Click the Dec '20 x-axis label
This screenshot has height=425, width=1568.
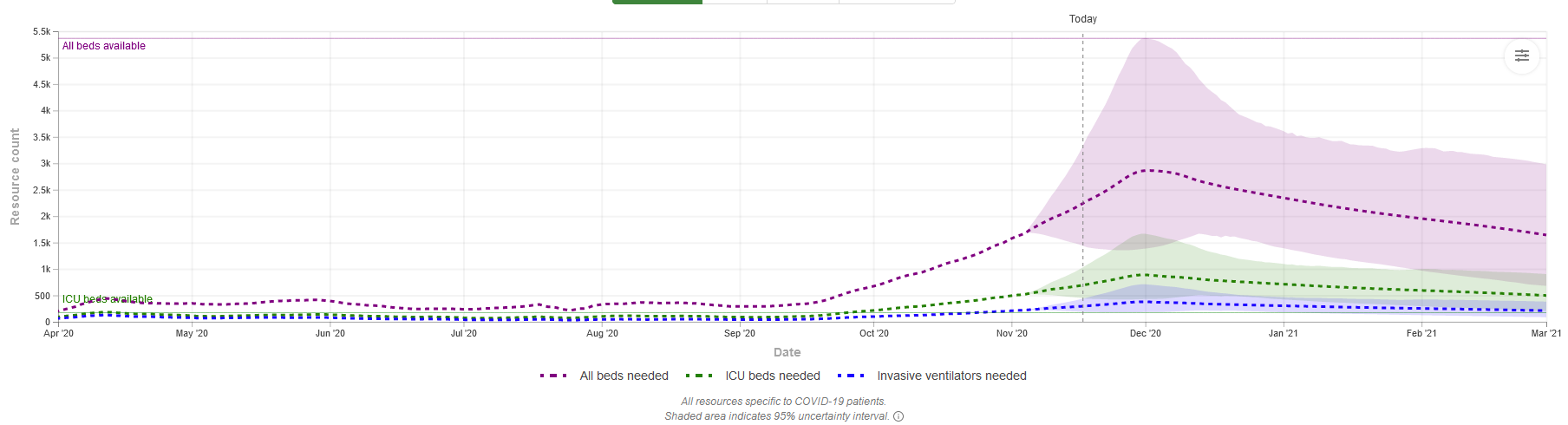tap(1145, 333)
